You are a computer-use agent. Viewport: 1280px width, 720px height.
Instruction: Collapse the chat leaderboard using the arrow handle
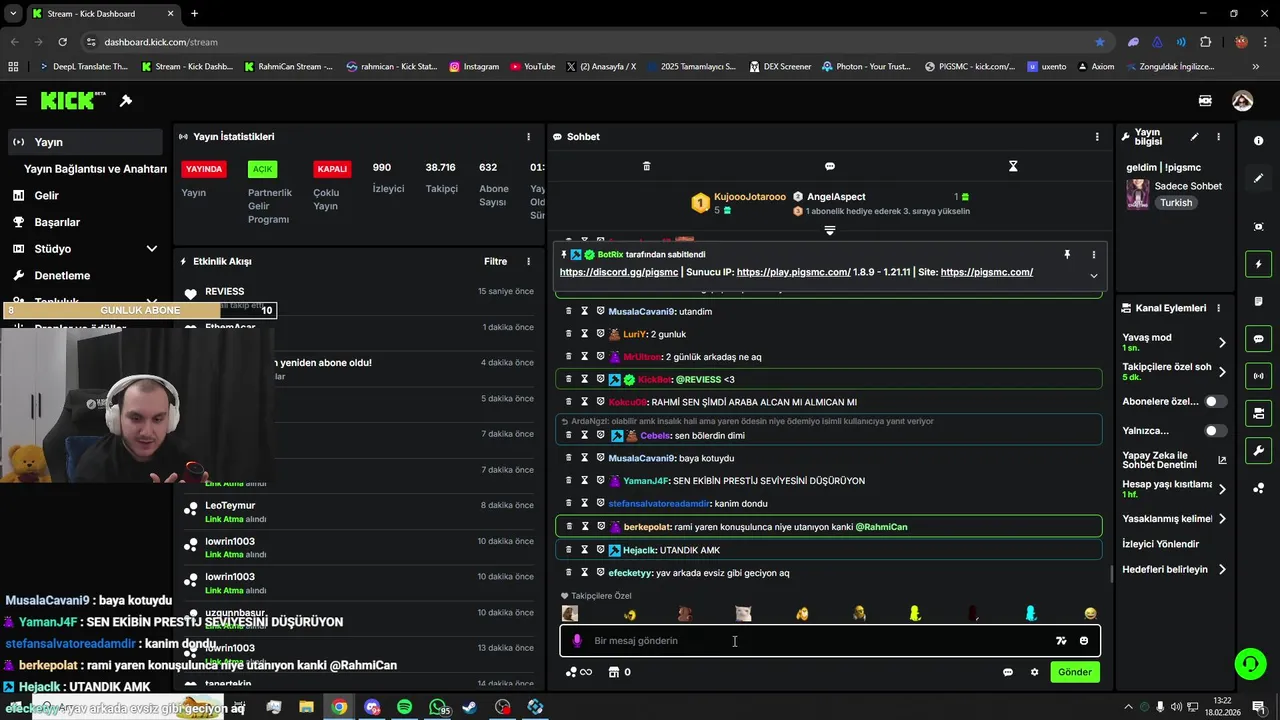pyautogui.click(x=830, y=231)
